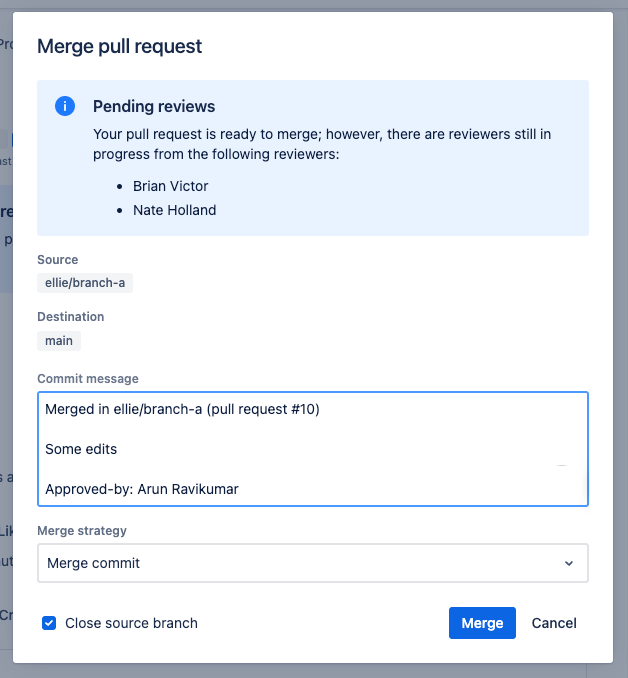
Task: Click the Merge pull request dialog title
Action: point(119,46)
